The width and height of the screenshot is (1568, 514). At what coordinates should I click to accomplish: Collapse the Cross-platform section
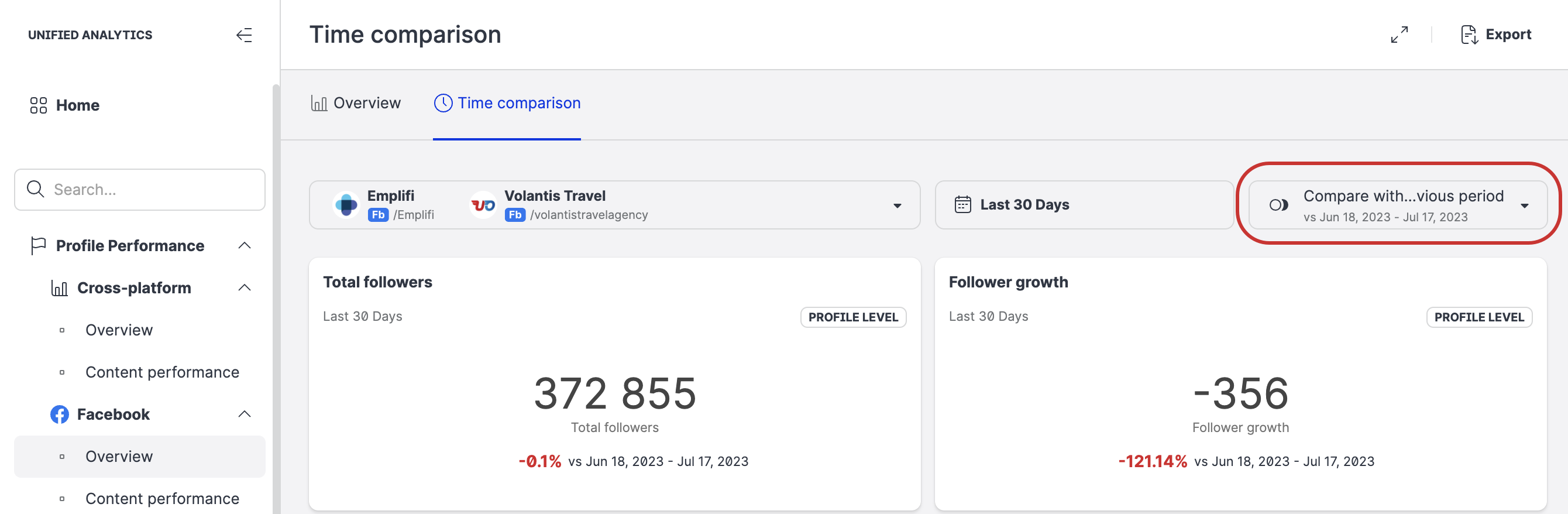[244, 287]
